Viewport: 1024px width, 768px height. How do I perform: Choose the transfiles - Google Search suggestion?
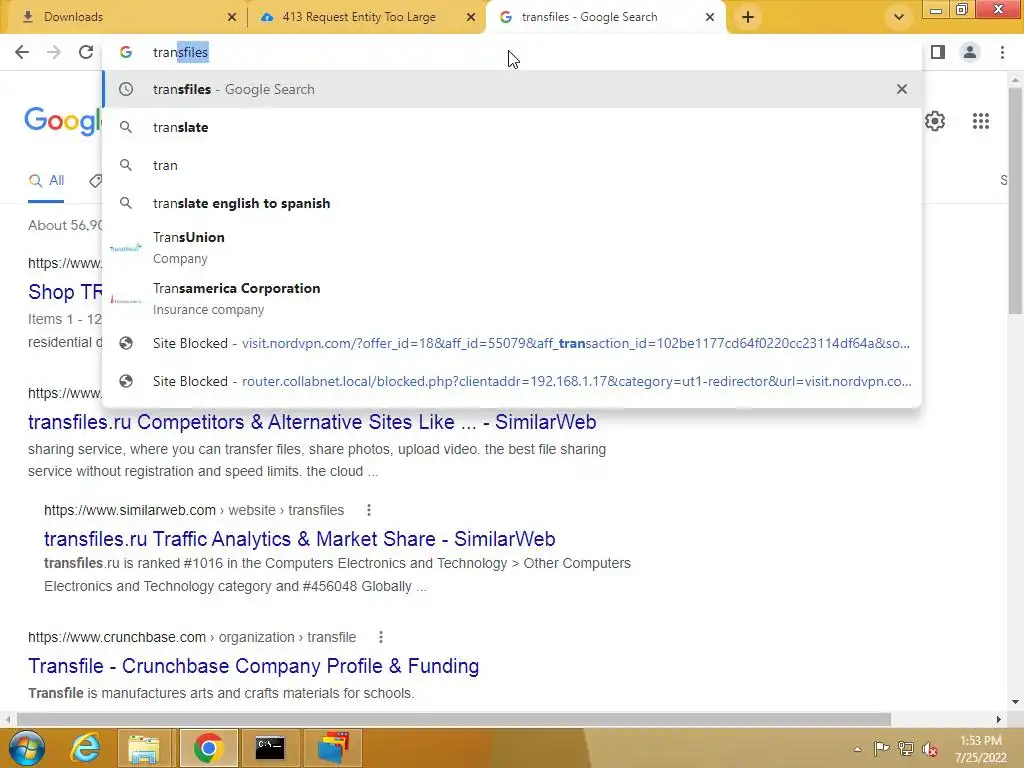tap(512, 89)
